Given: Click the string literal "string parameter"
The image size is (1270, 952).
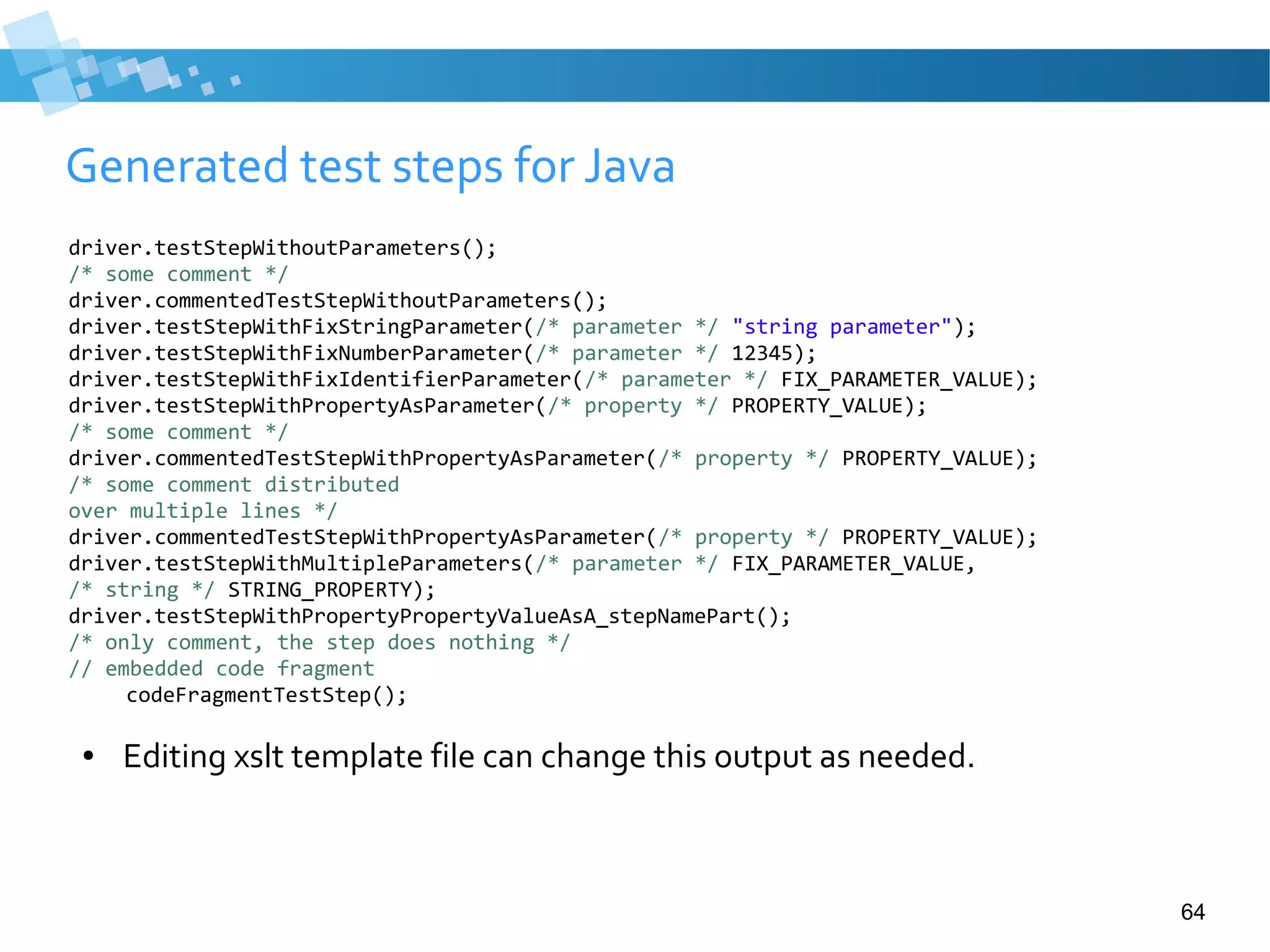Looking at the screenshot, I should point(841,327).
